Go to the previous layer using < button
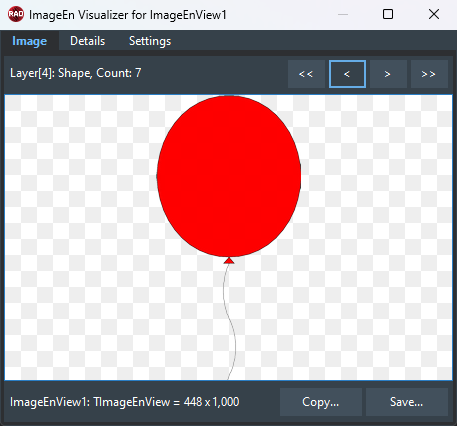The image size is (457, 426). click(x=347, y=74)
